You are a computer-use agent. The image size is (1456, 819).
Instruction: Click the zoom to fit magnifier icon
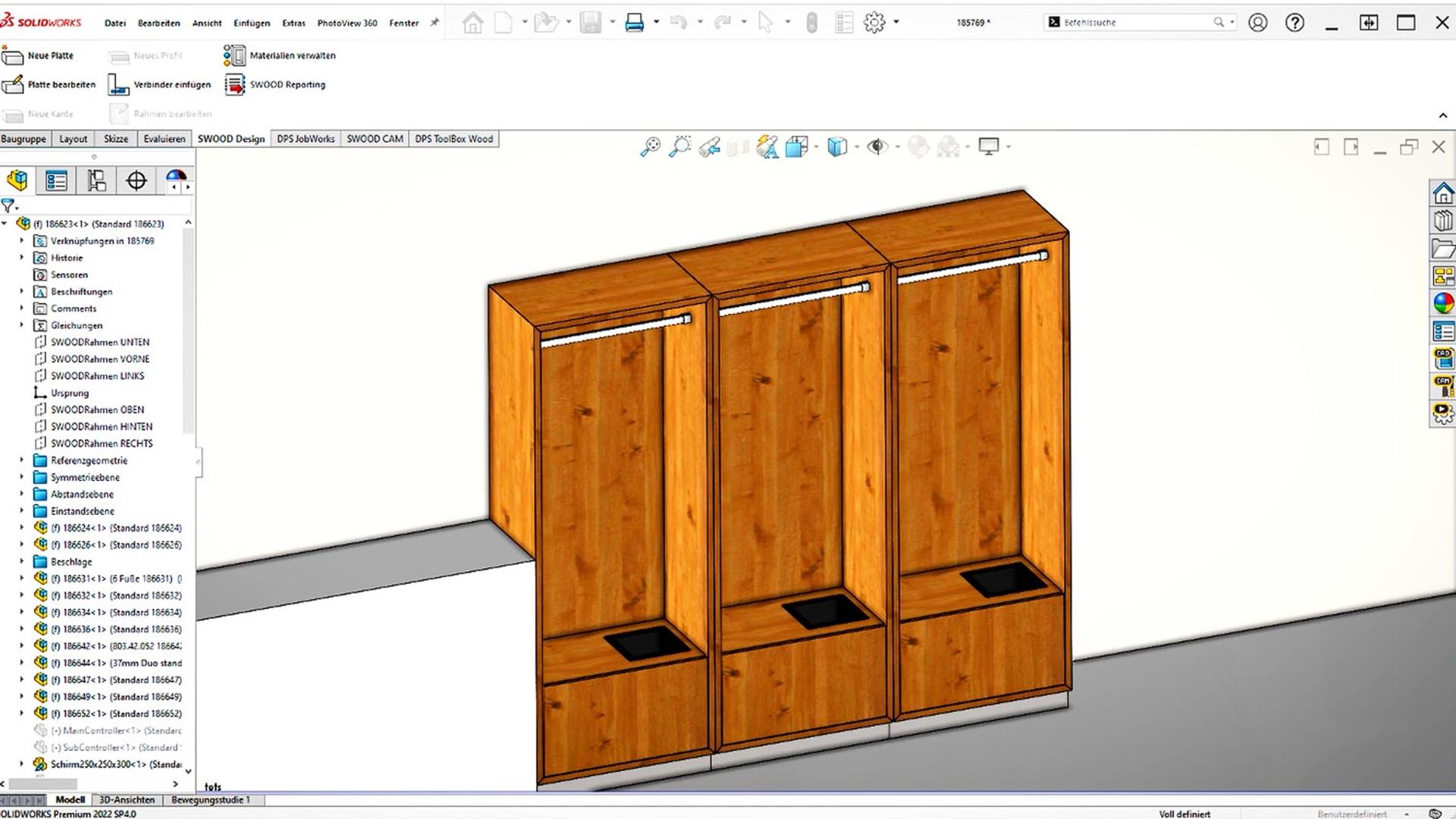tap(651, 146)
